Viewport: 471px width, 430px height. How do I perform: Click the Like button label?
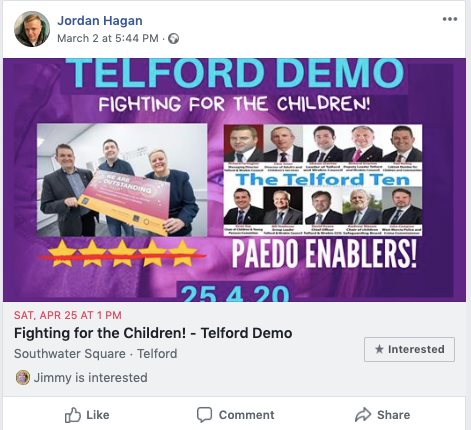[98, 415]
